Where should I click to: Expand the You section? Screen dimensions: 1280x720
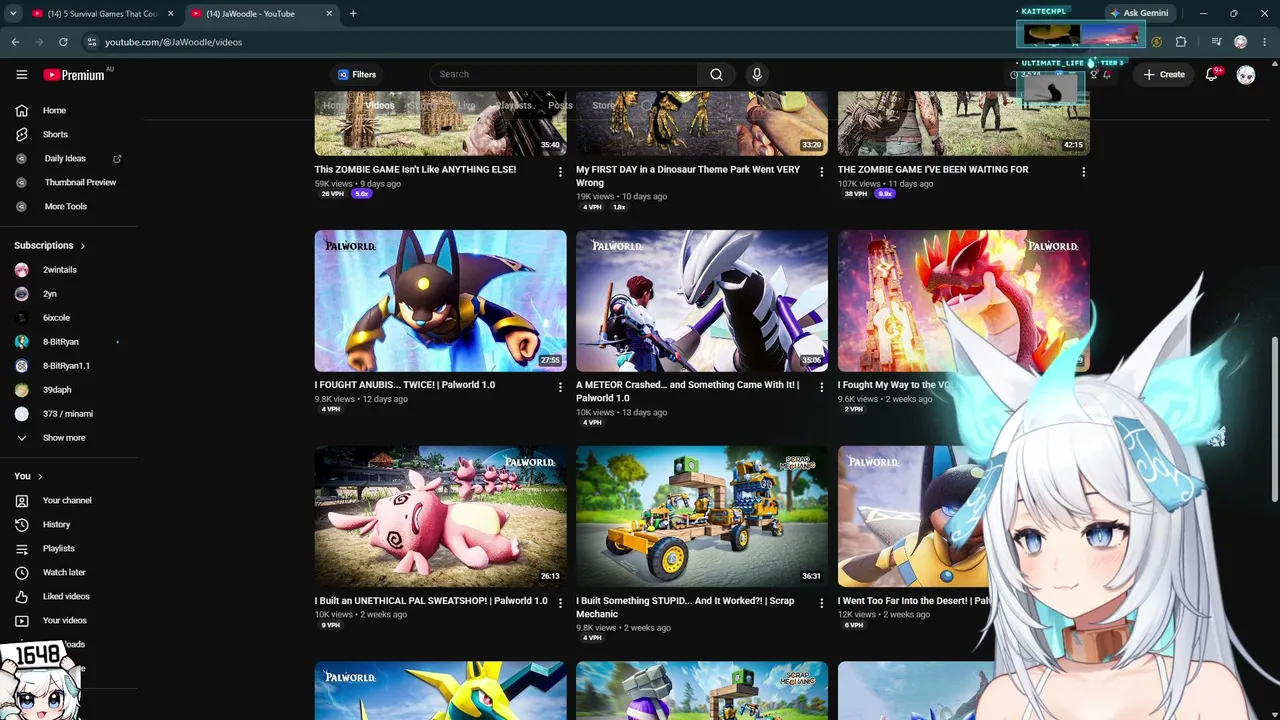point(29,476)
